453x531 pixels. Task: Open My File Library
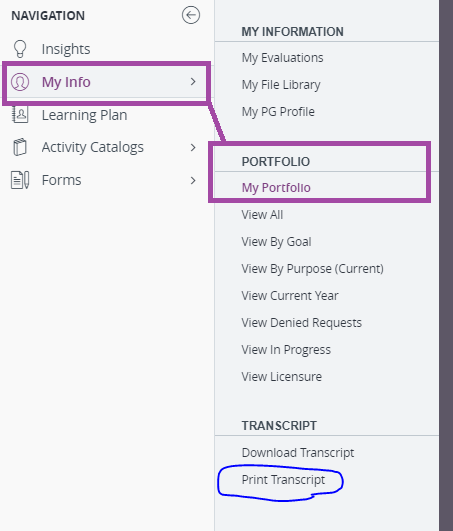point(281,85)
